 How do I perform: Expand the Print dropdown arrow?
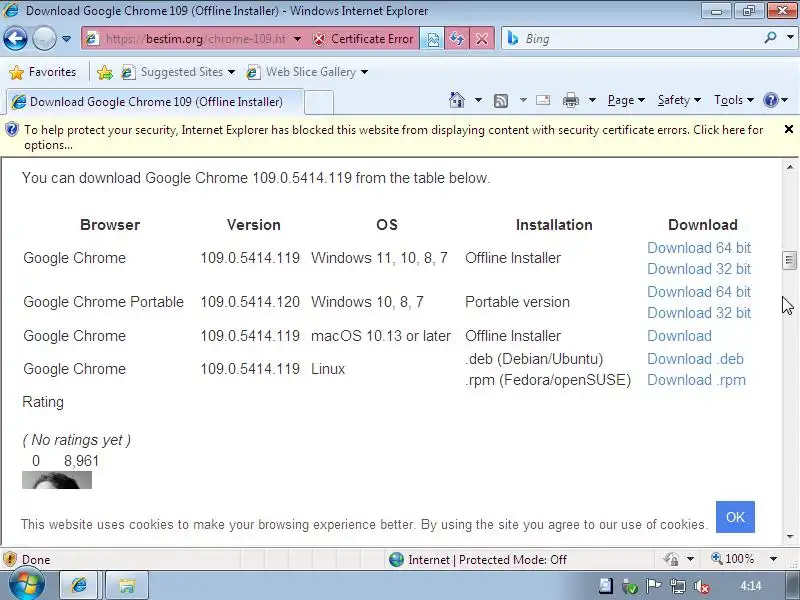pos(592,100)
